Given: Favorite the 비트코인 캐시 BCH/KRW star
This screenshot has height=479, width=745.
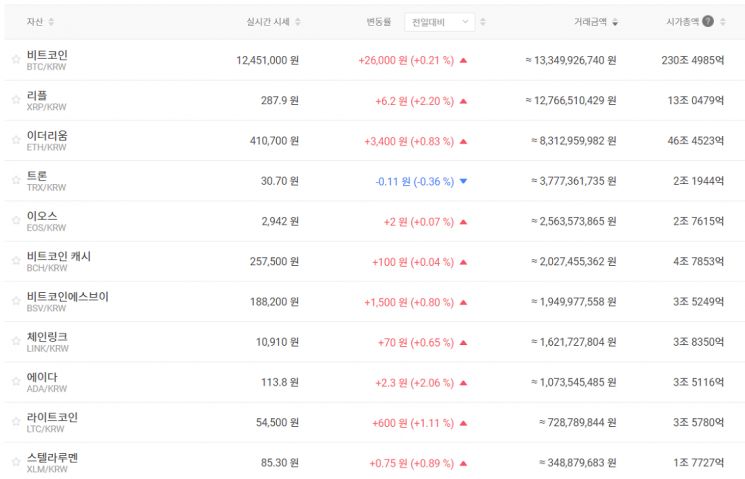Looking at the screenshot, I should tap(16, 260).
